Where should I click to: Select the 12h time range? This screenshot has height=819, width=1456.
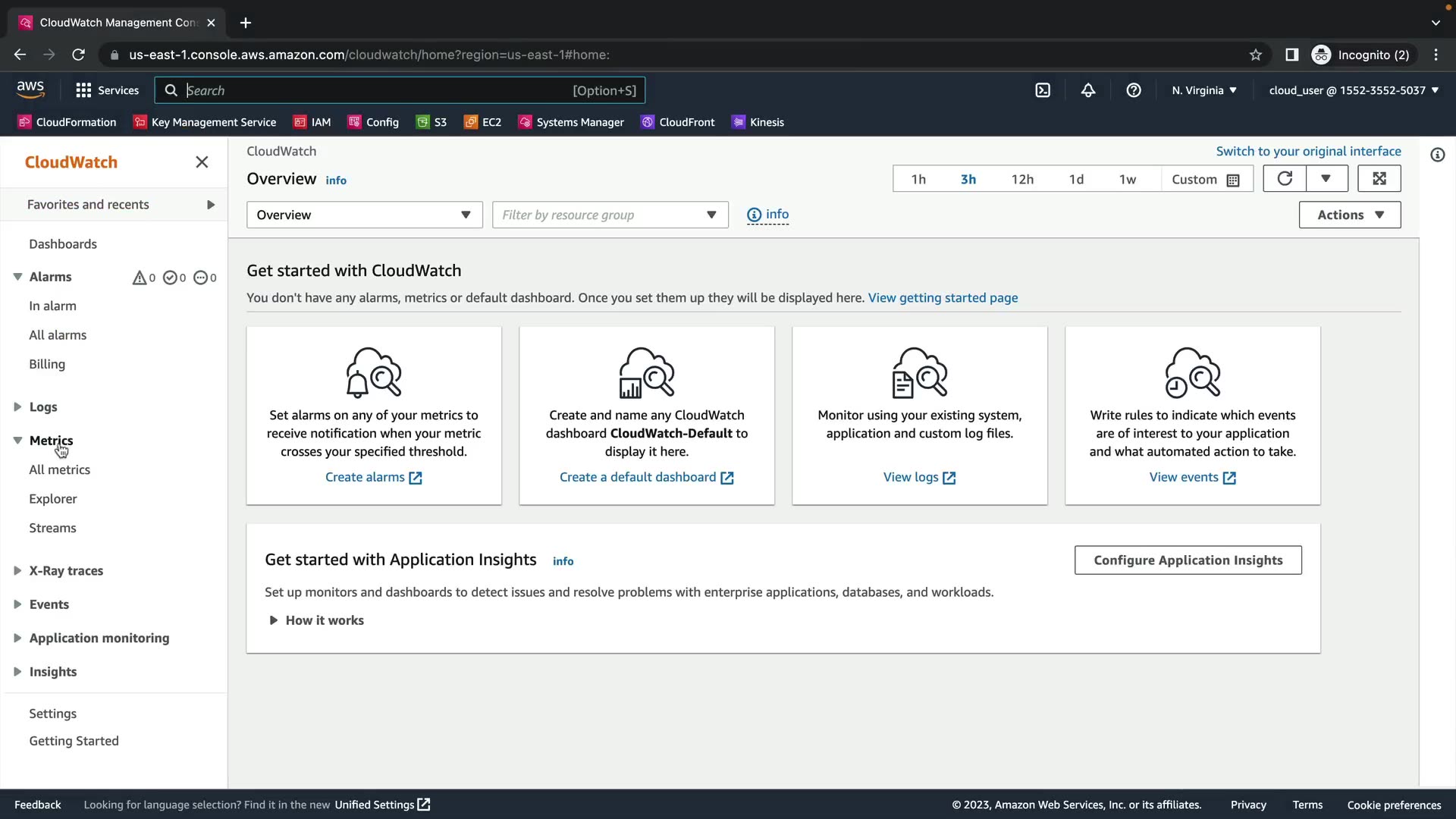point(1022,180)
